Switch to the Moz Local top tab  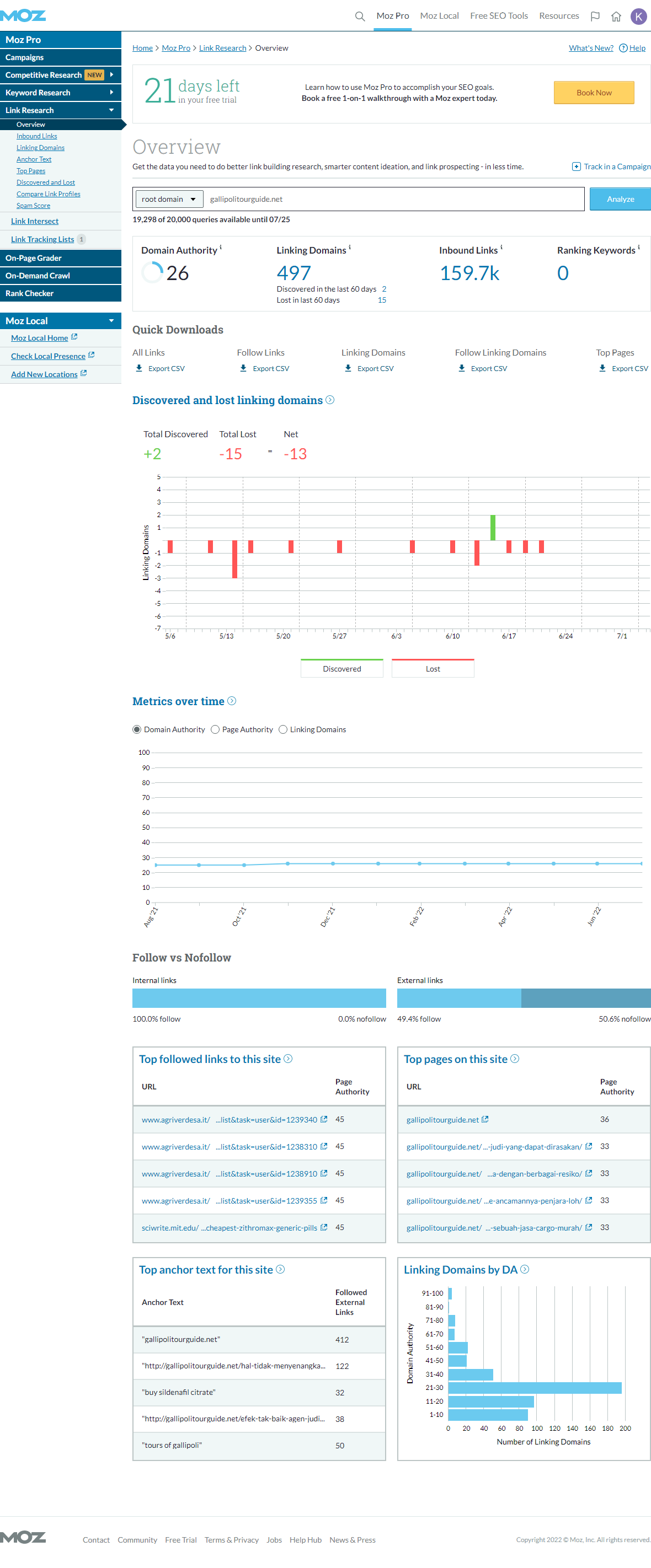(x=439, y=16)
